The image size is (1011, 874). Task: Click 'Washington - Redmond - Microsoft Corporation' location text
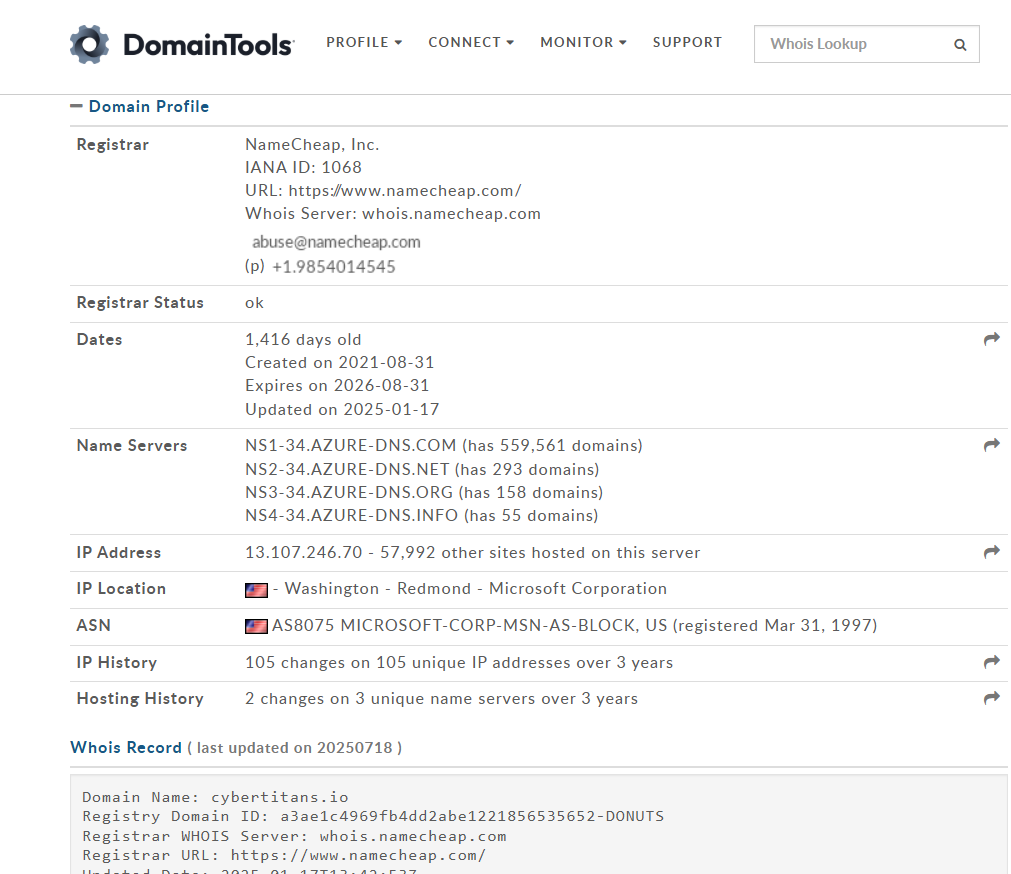point(476,589)
